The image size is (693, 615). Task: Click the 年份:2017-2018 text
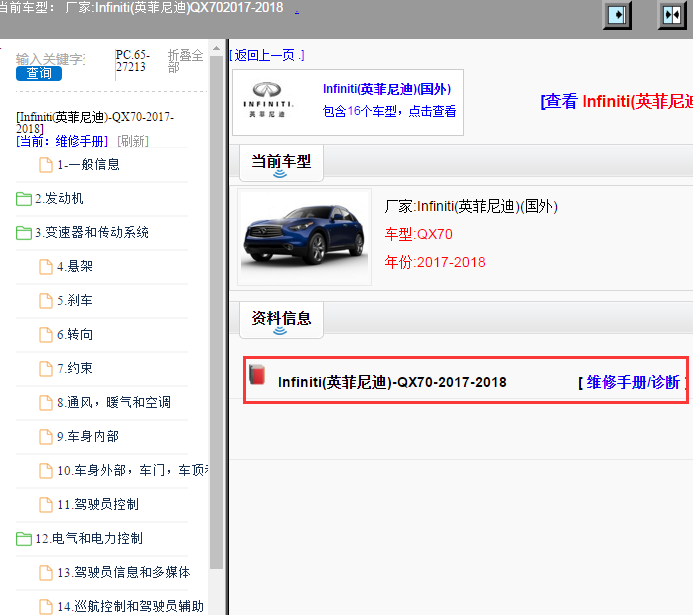(435, 262)
